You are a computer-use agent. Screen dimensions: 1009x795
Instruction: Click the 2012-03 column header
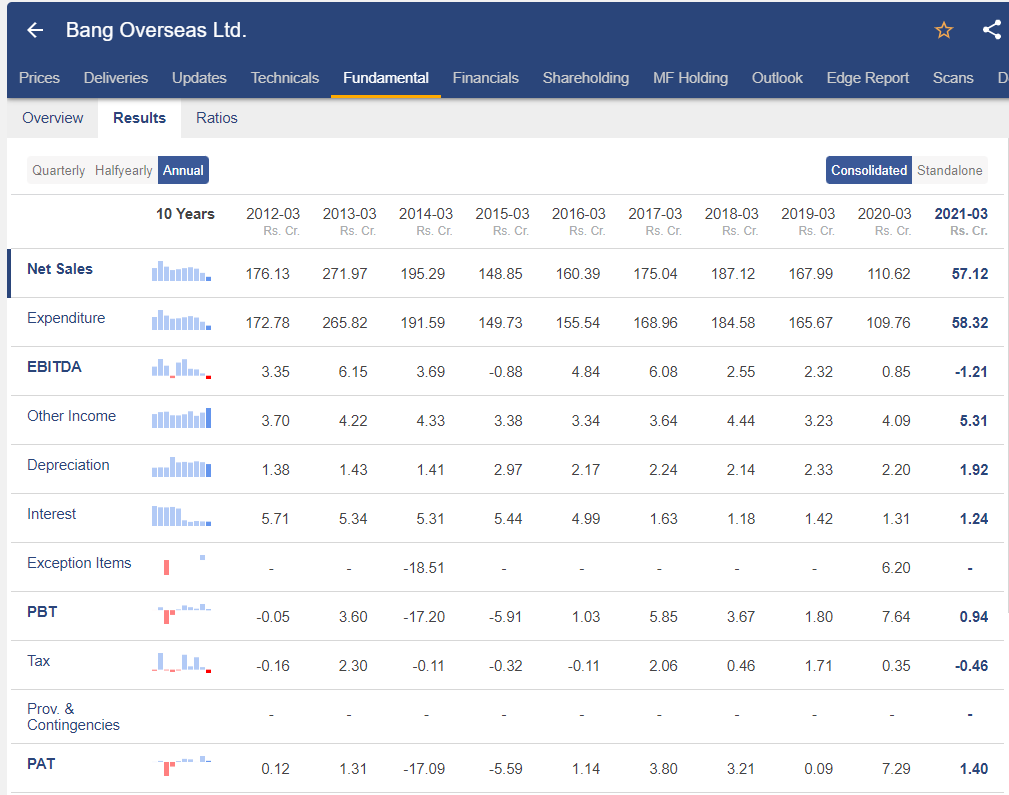pyautogui.click(x=273, y=220)
